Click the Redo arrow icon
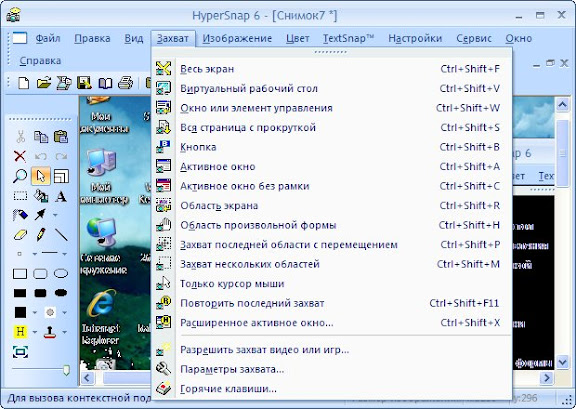The image size is (576, 409). tap(61, 157)
